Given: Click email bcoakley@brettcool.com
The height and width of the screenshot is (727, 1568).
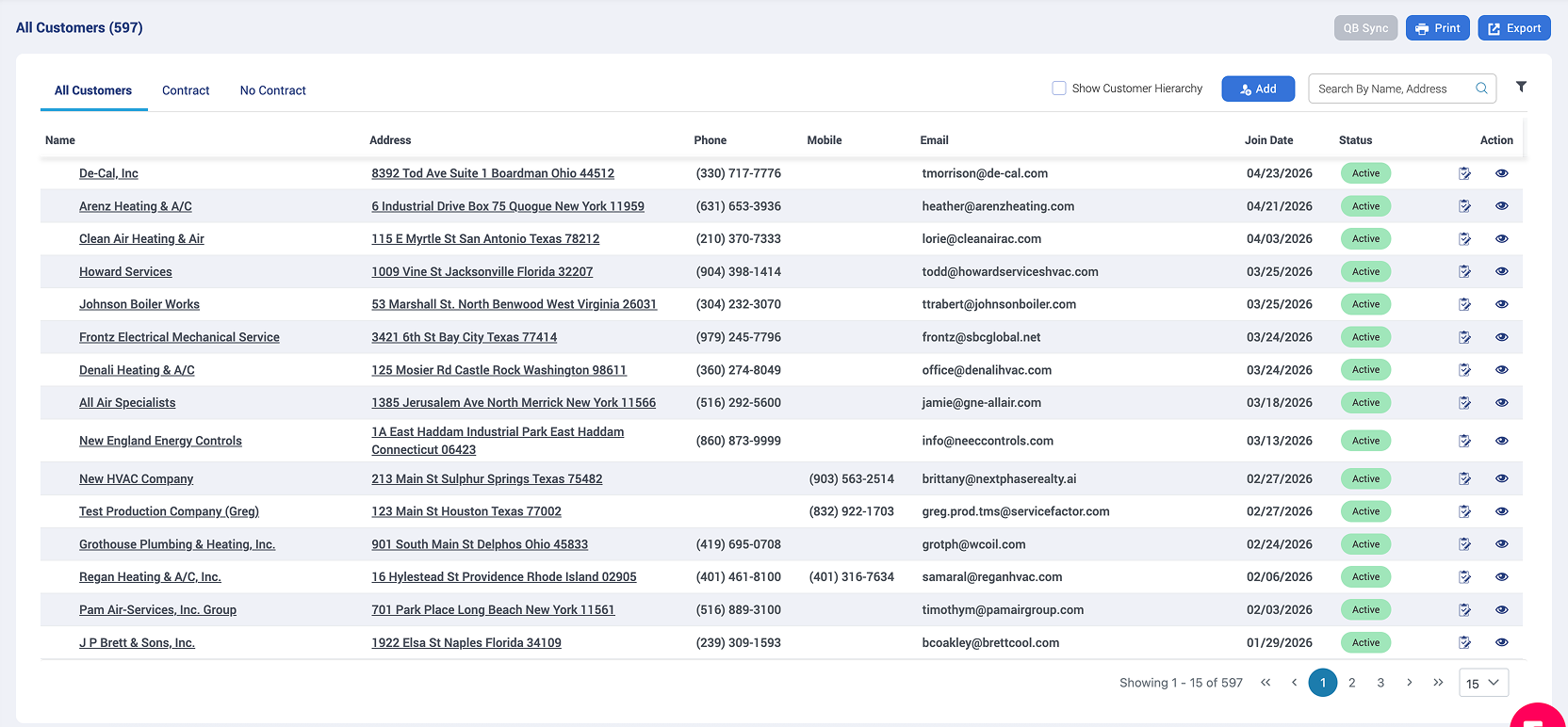Looking at the screenshot, I should tap(990, 643).
